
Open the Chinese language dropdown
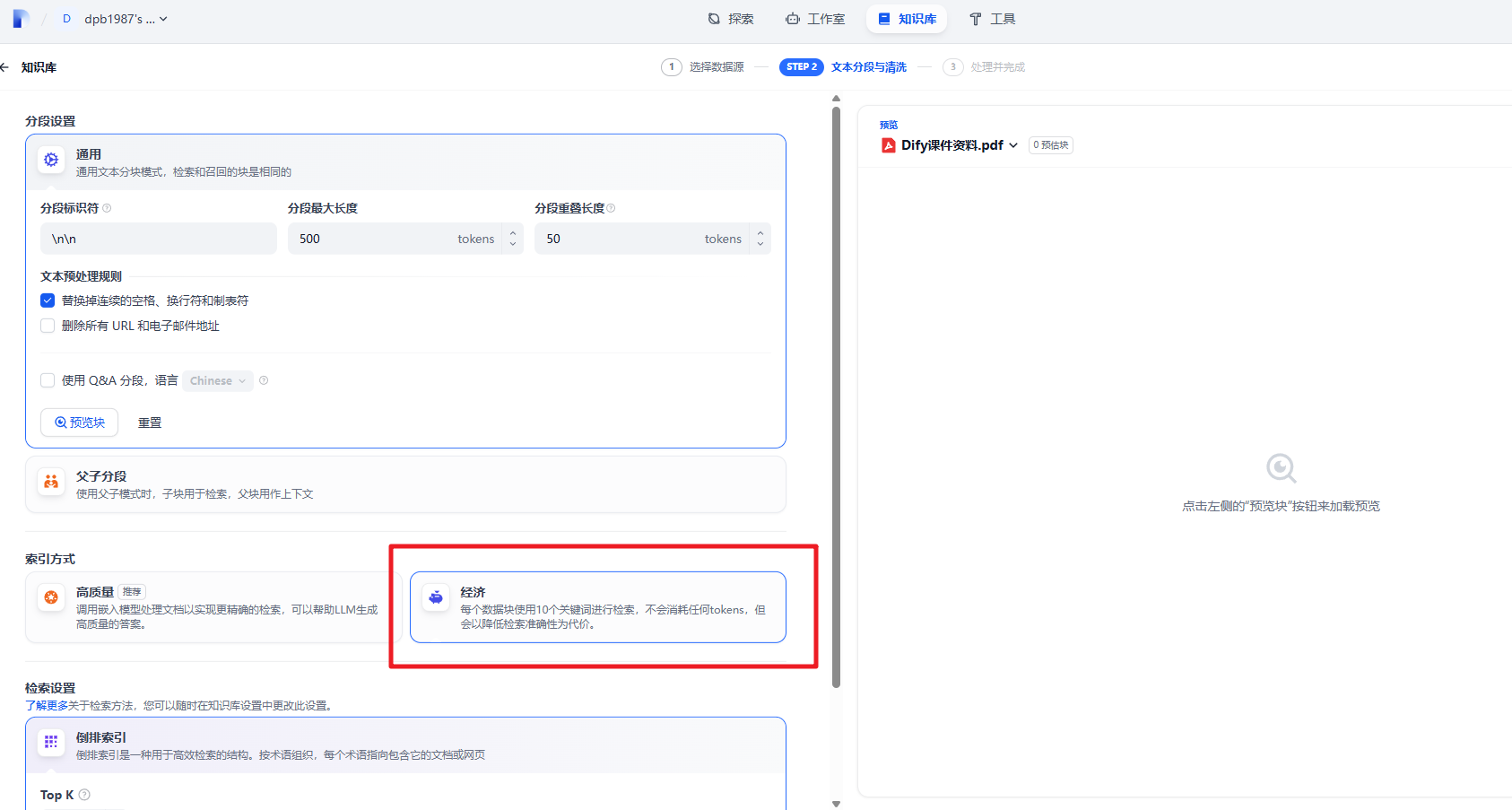click(x=217, y=381)
